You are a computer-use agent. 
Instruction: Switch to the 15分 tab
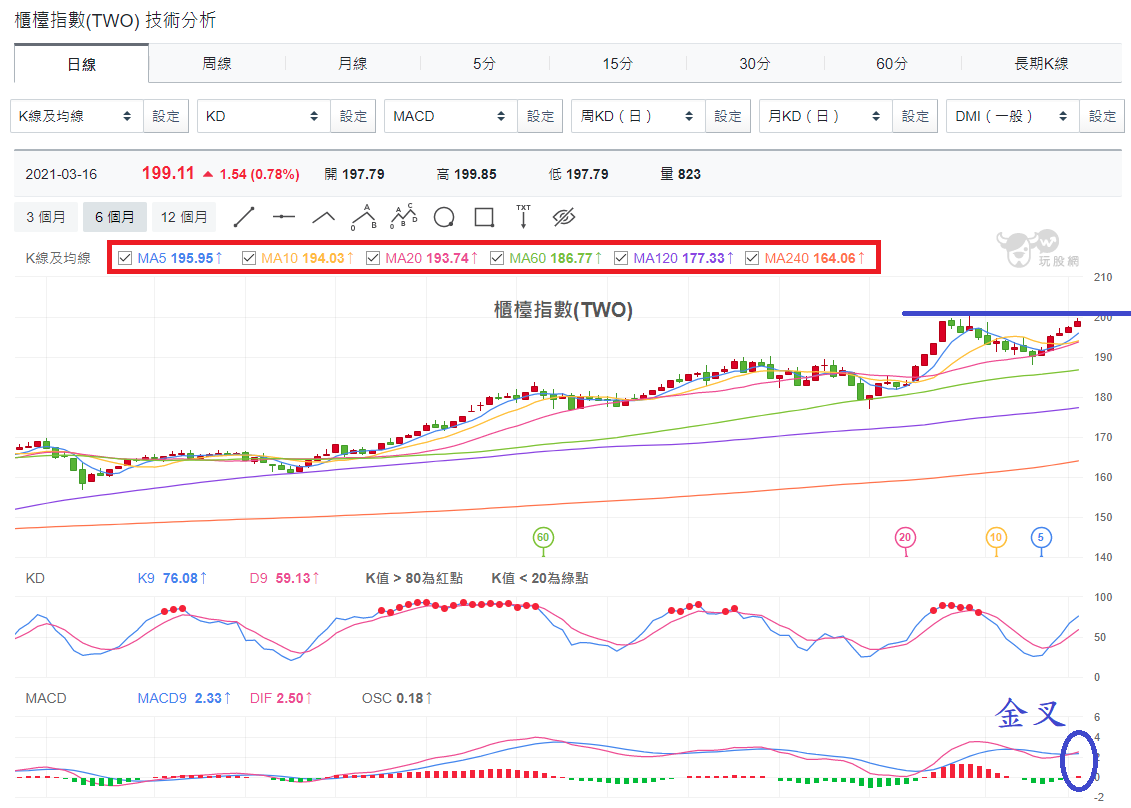618,63
